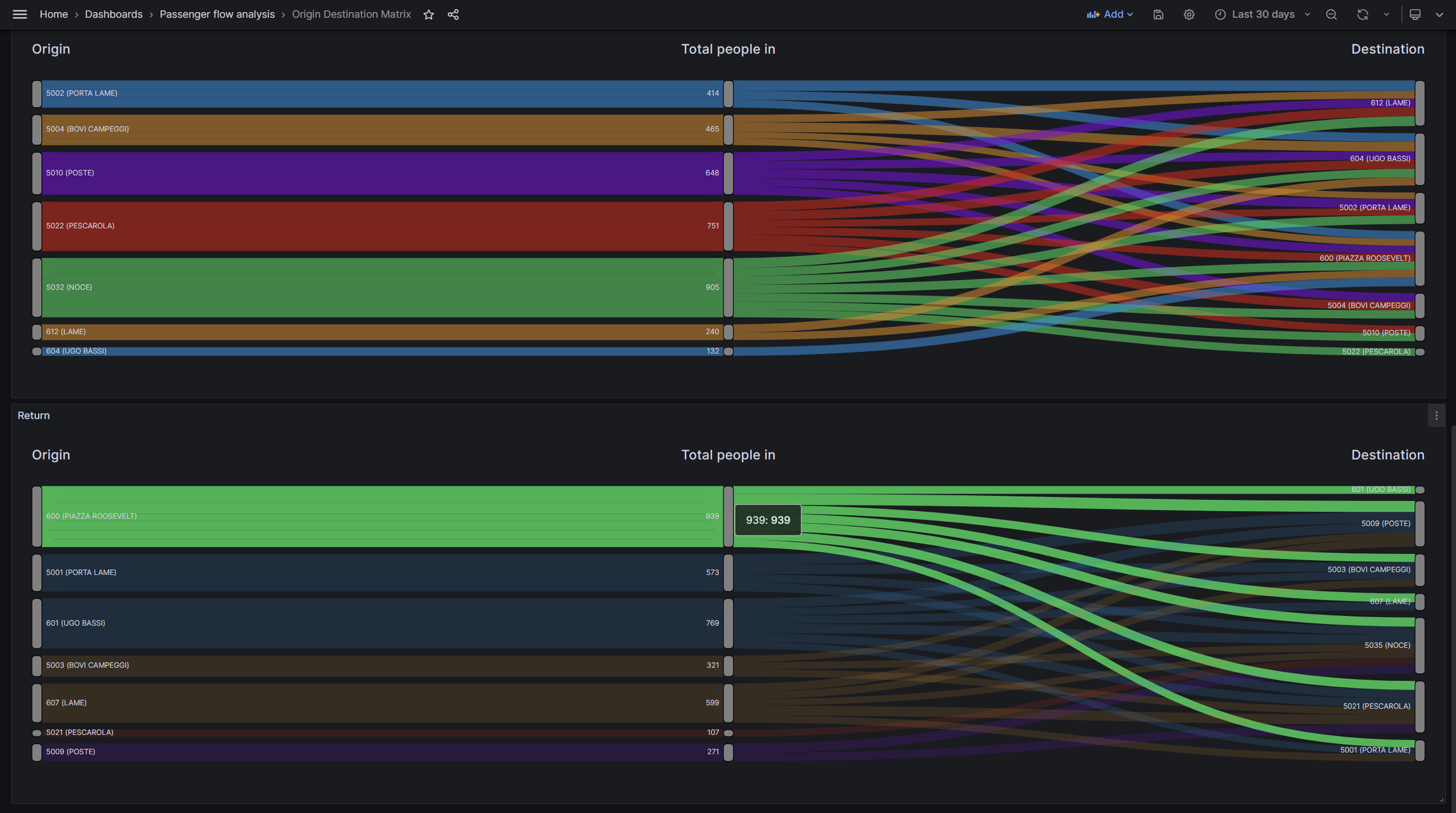Zoom out time range magnifier icon
The height and width of the screenshot is (813, 1456).
click(x=1331, y=15)
